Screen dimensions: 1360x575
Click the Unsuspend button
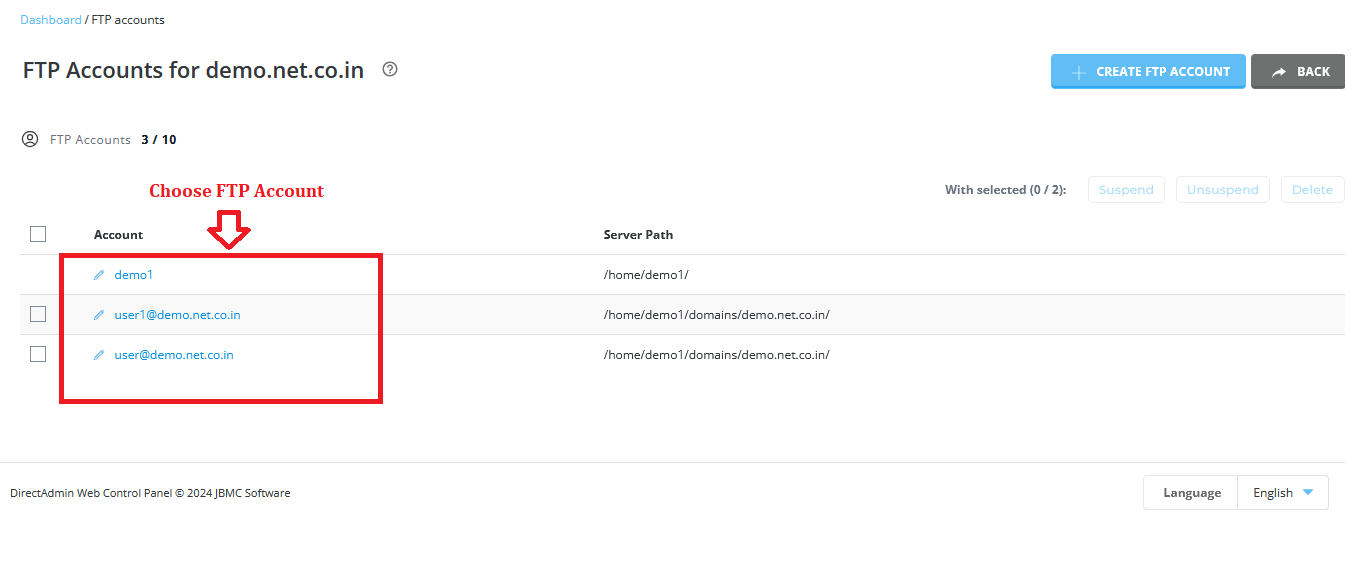(1223, 190)
